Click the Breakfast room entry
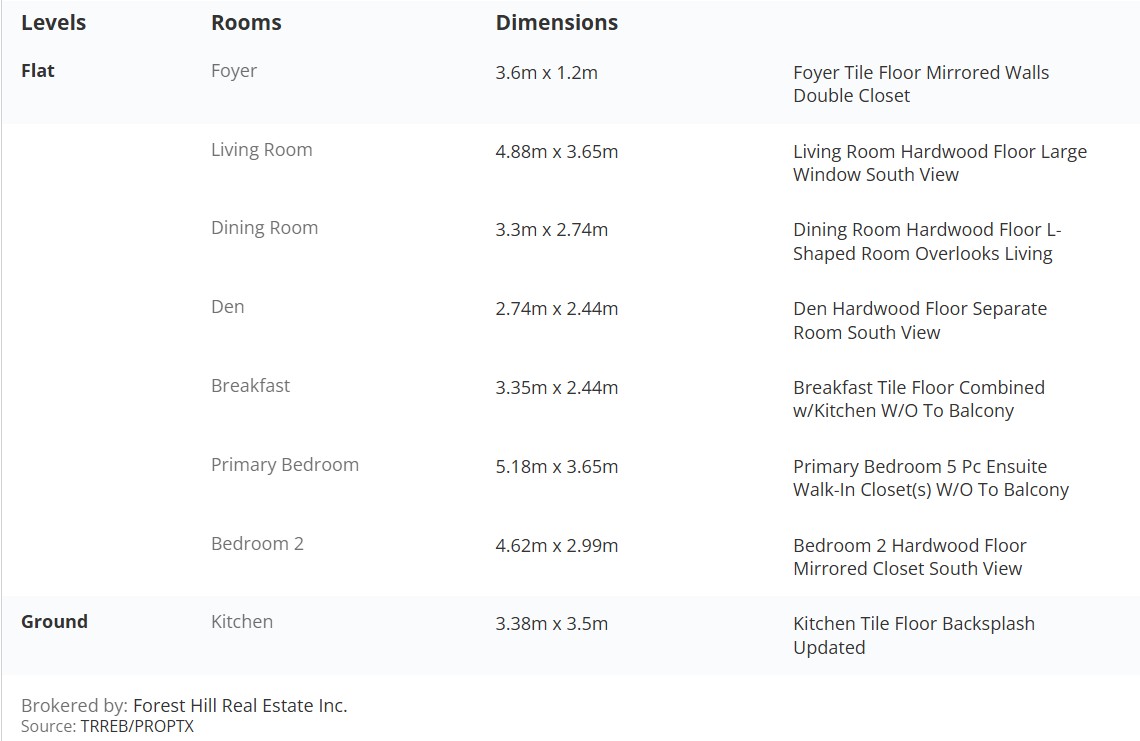Image resolution: width=1140 pixels, height=741 pixels. [x=250, y=385]
